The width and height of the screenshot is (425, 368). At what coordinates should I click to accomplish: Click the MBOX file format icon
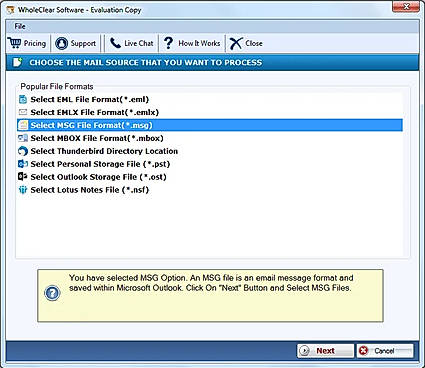coord(23,138)
